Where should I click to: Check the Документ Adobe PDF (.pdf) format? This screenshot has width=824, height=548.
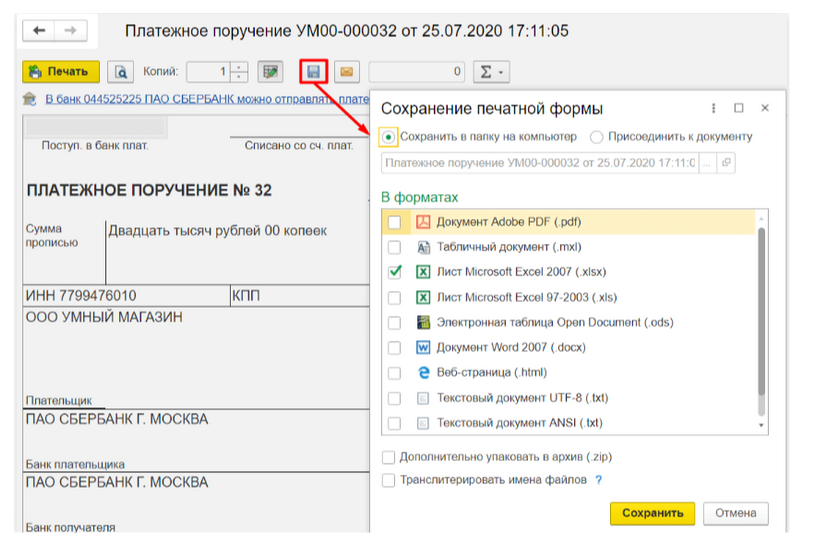click(x=395, y=221)
